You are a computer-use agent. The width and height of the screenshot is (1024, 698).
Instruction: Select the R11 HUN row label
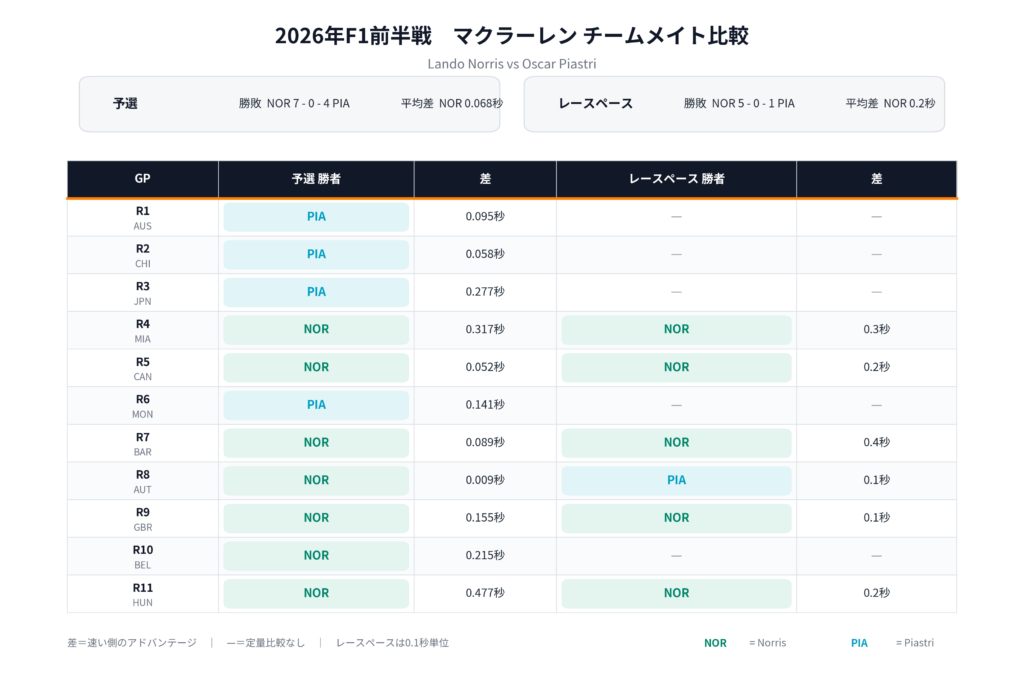(142, 595)
